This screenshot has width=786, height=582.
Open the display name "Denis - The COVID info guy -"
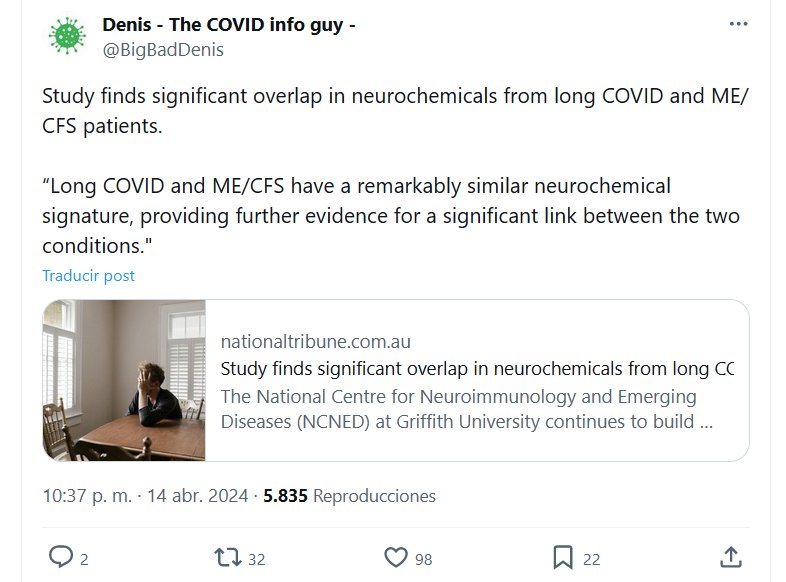click(228, 24)
